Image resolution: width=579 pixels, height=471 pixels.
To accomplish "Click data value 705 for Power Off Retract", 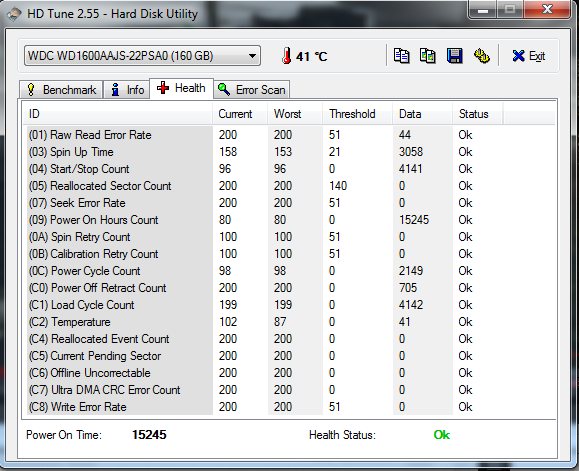I will coord(408,288).
